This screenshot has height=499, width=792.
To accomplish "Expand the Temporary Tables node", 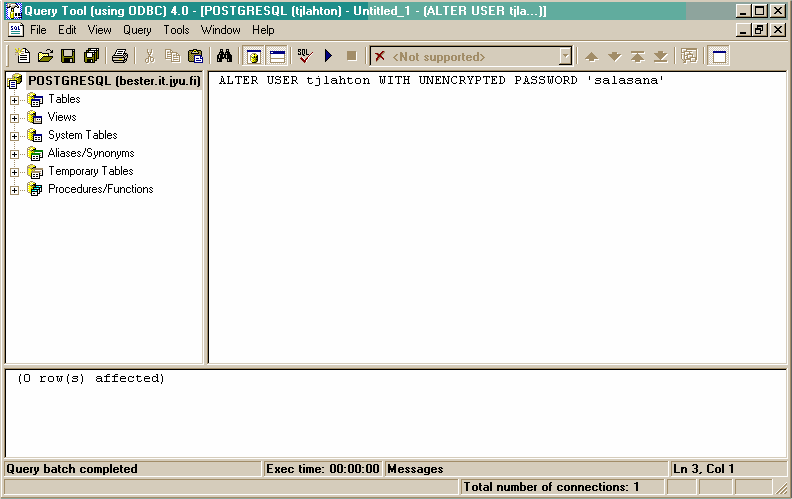I will click(15, 172).
